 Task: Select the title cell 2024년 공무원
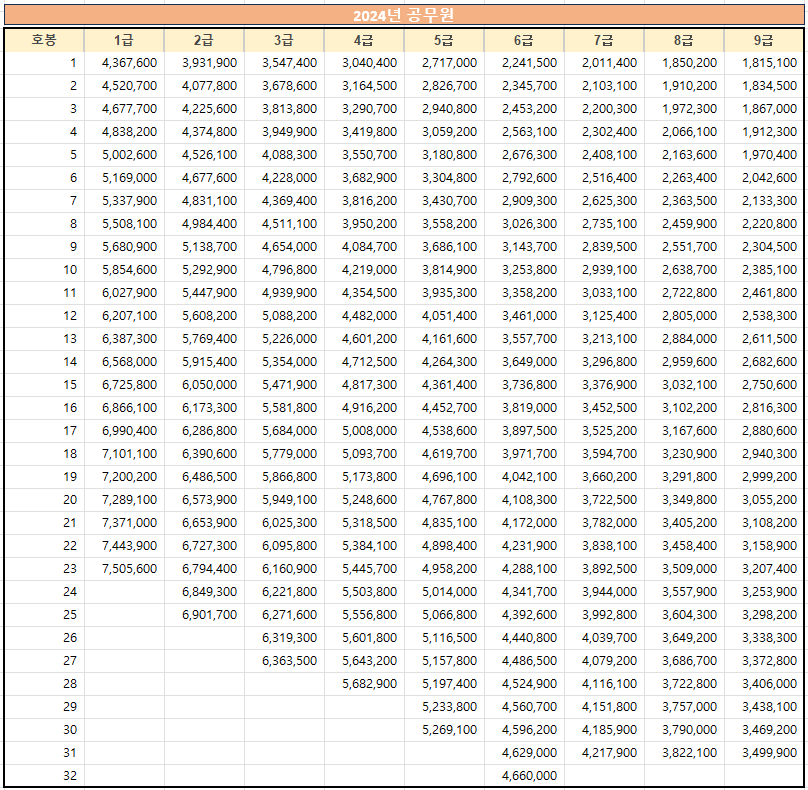point(404,15)
